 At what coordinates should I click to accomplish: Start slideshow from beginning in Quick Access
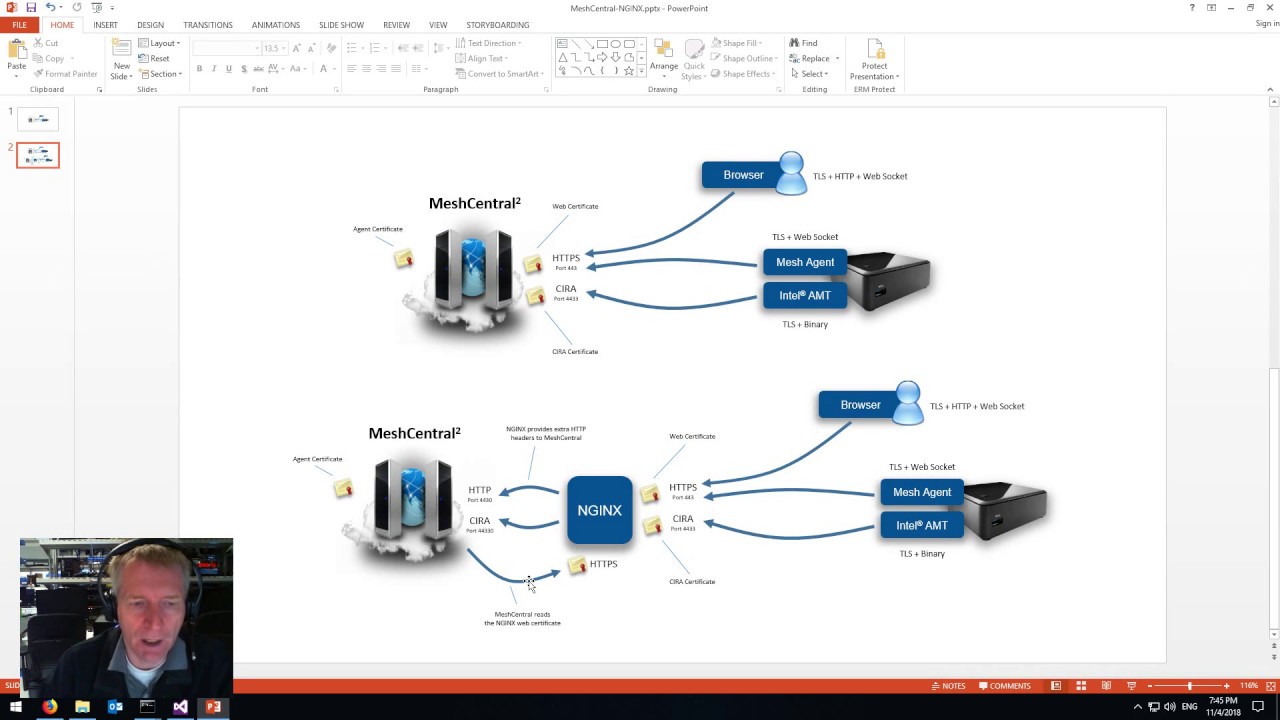(97, 8)
